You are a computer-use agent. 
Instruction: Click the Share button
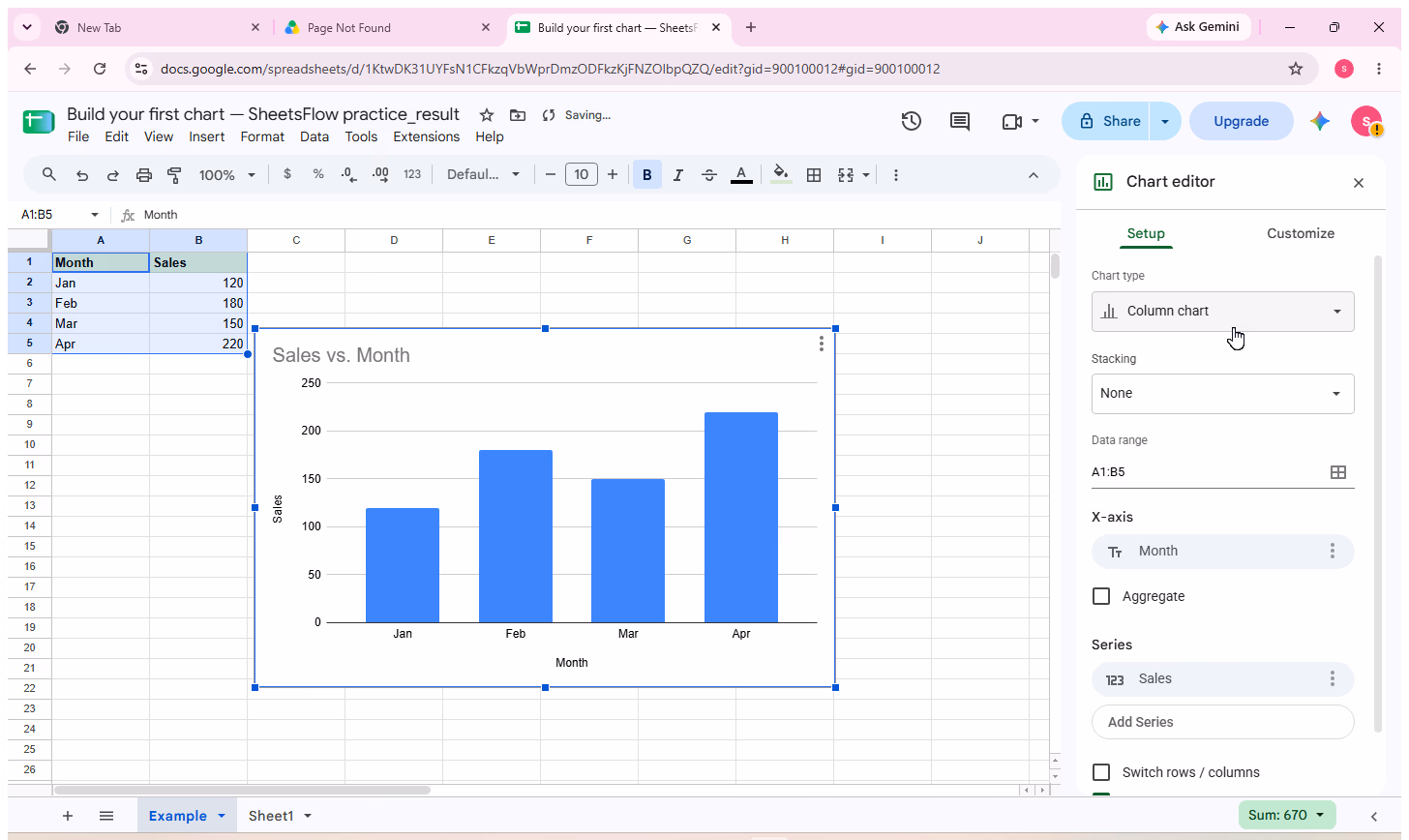point(1108,121)
